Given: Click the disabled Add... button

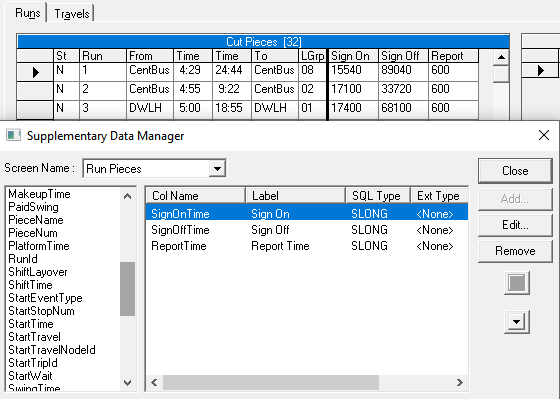Looking at the screenshot, I should click(515, 199).
